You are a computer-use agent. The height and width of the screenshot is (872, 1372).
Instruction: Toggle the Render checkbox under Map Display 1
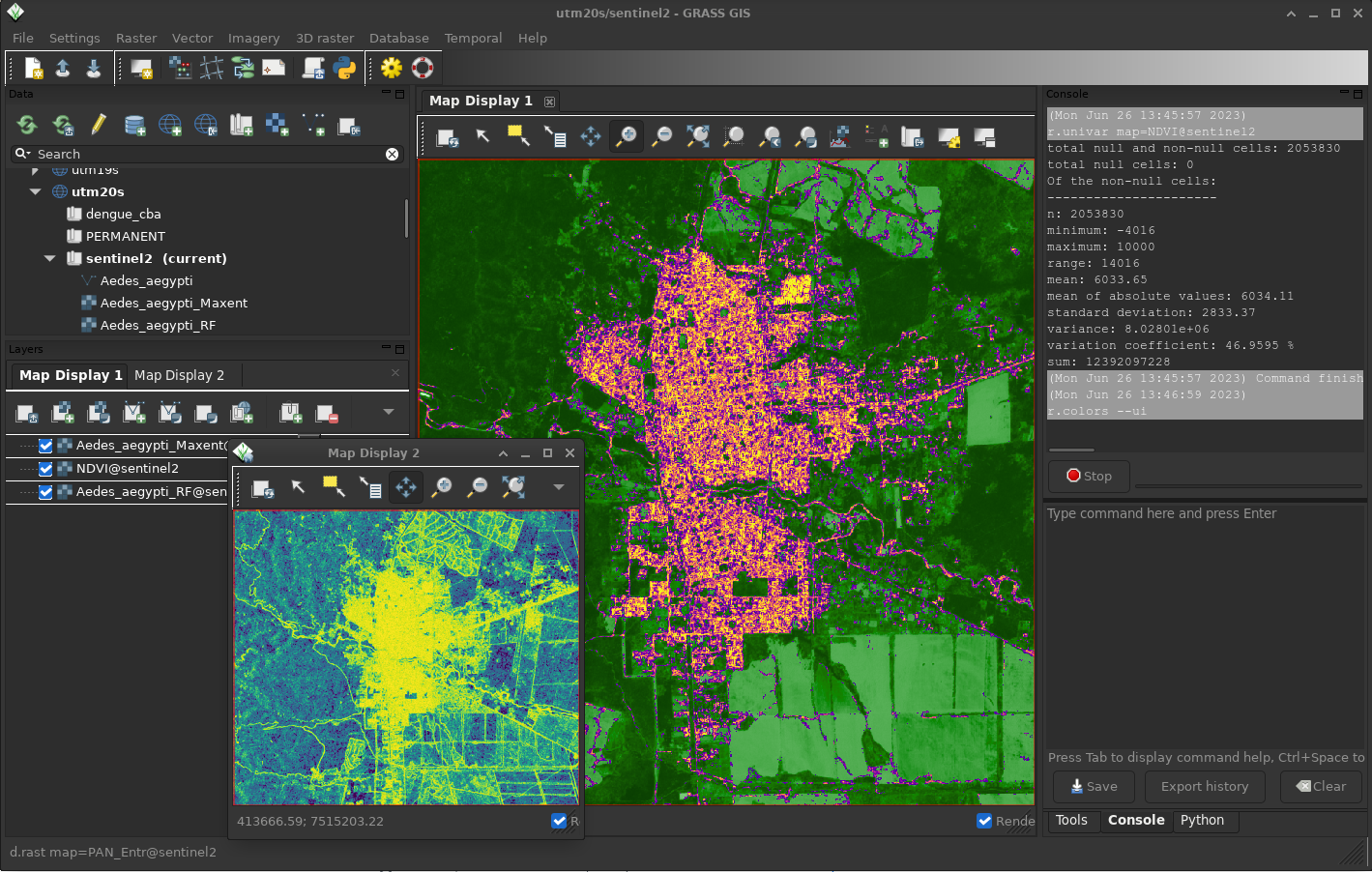pyautogui.click(x=984, y=821)
